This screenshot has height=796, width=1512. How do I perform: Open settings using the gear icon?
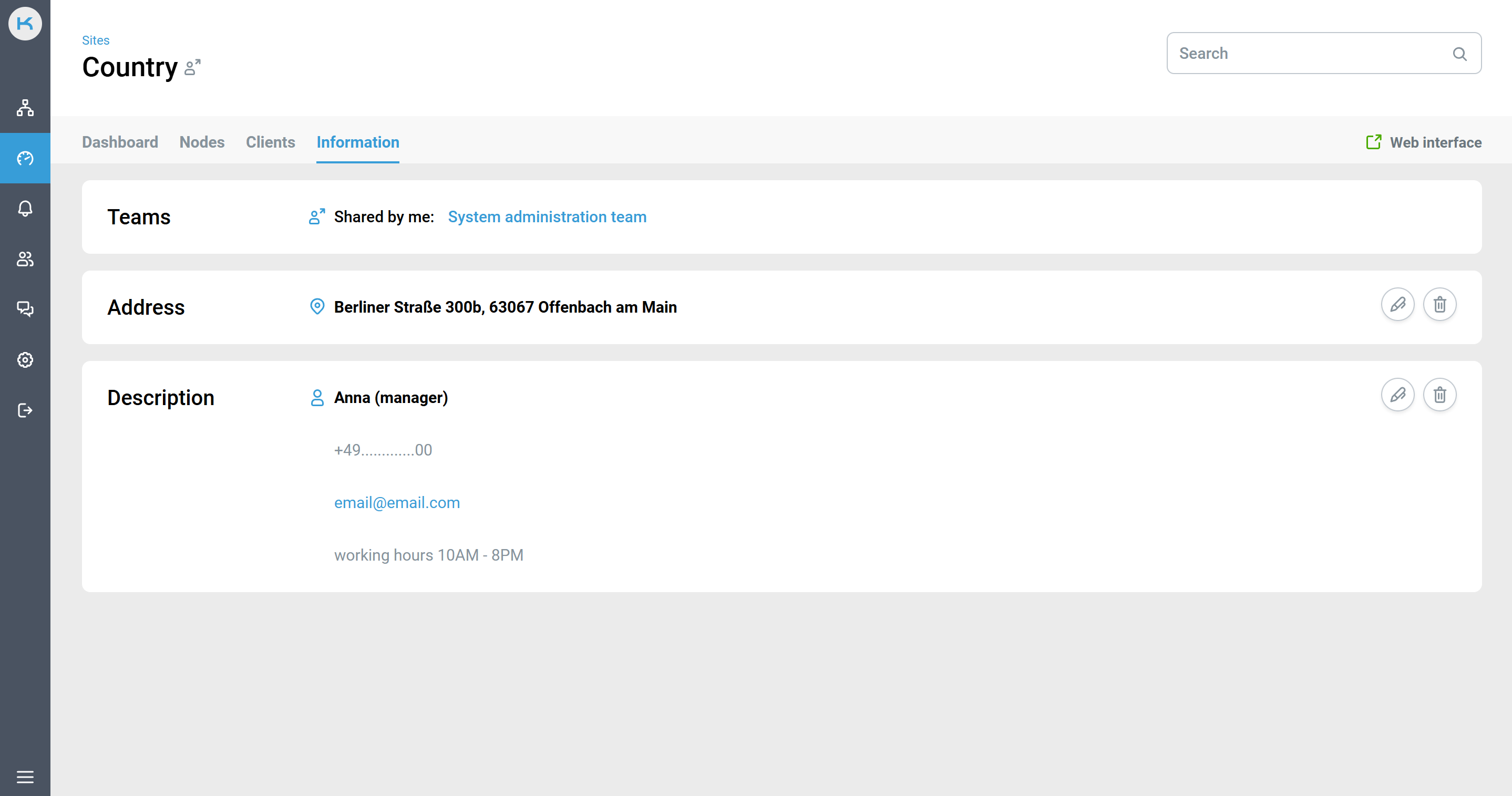pyautogui.click(x=25, y=360)
